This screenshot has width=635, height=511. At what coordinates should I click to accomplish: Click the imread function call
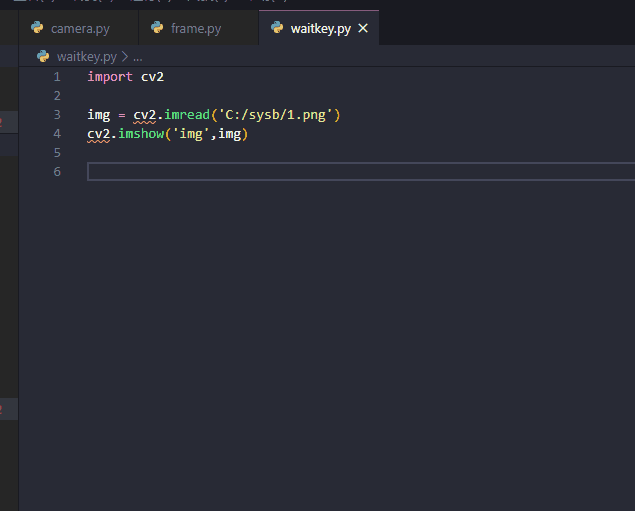(187, 115)
